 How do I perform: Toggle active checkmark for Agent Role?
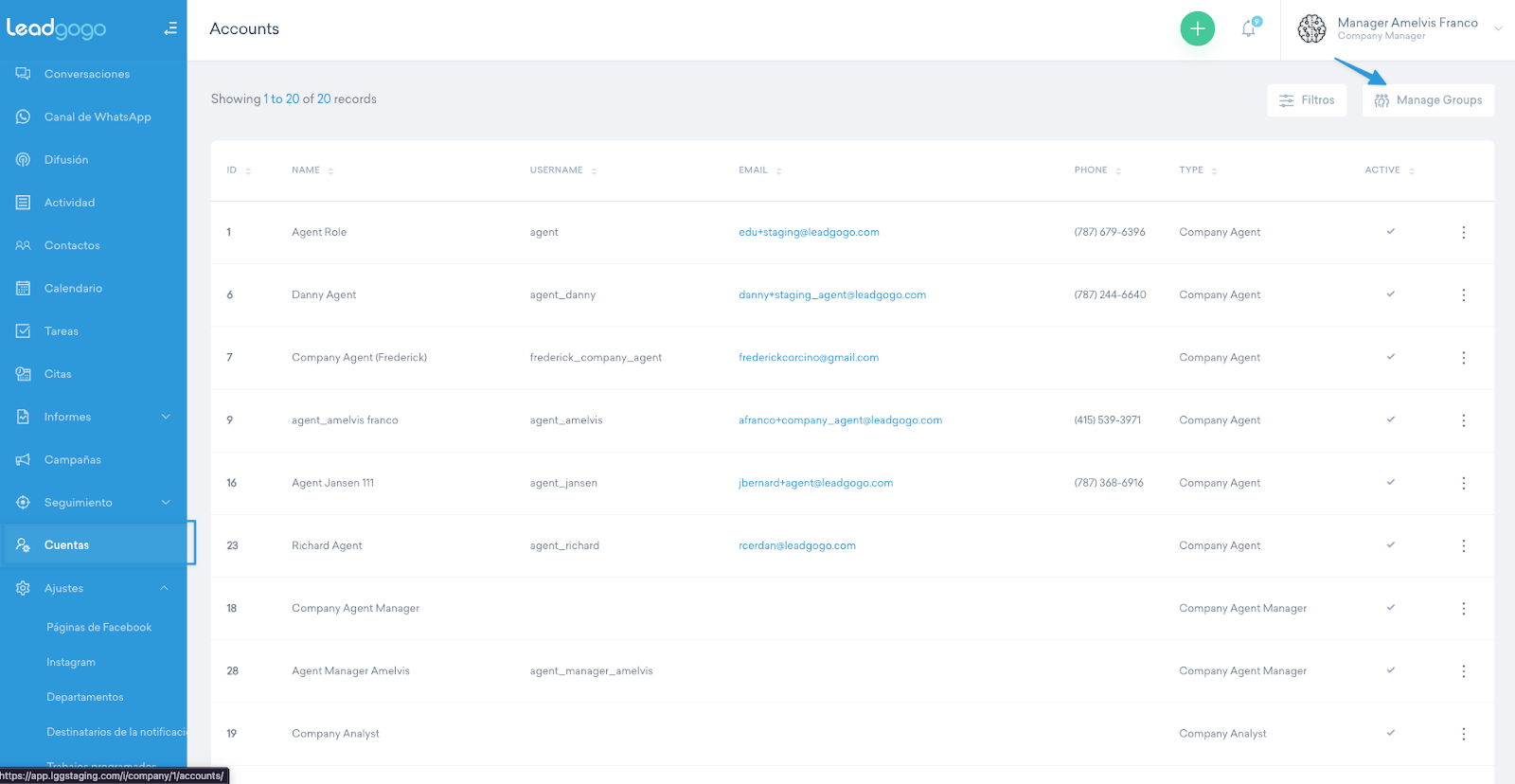coord(1390,231)
